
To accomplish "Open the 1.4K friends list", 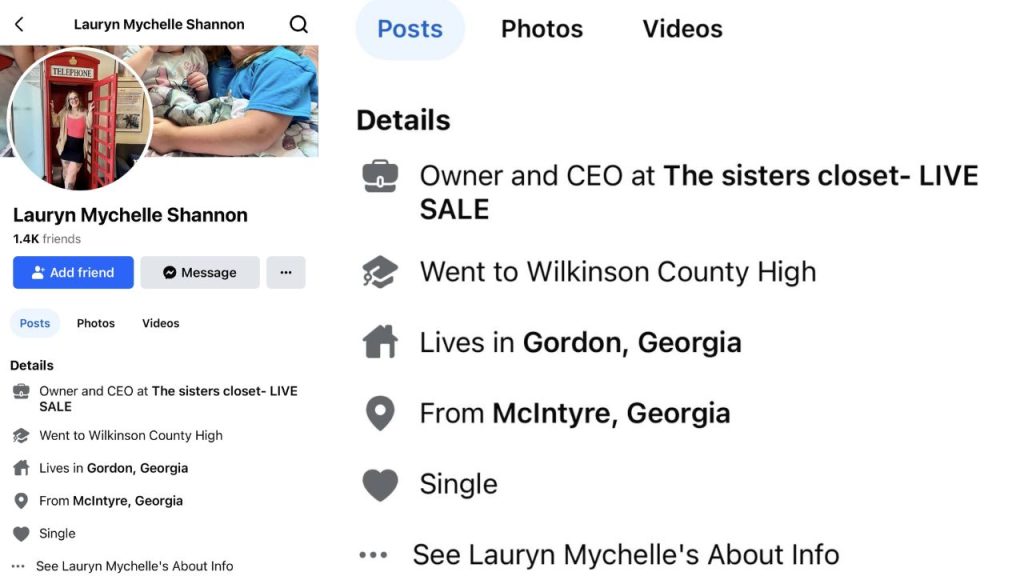I will point(47,239).
